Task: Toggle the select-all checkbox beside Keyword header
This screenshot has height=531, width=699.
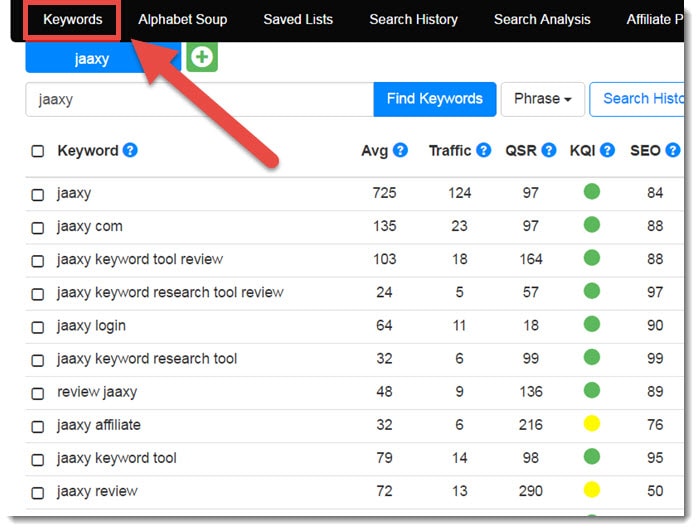Action: pos(38,151)
